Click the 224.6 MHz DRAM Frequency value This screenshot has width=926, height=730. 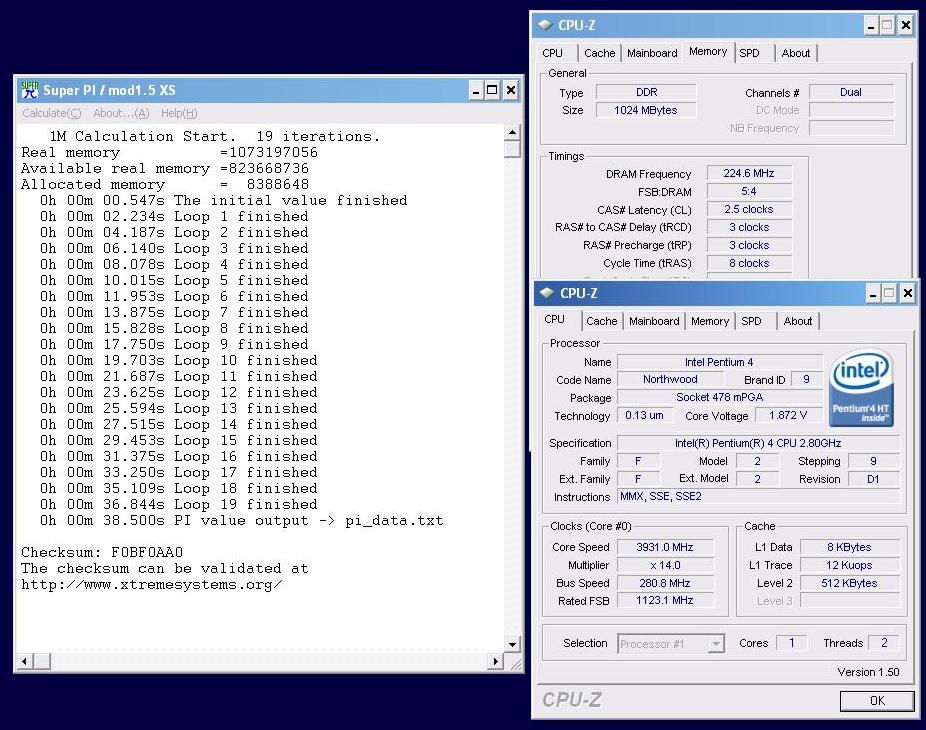click(x=749, y=174)
